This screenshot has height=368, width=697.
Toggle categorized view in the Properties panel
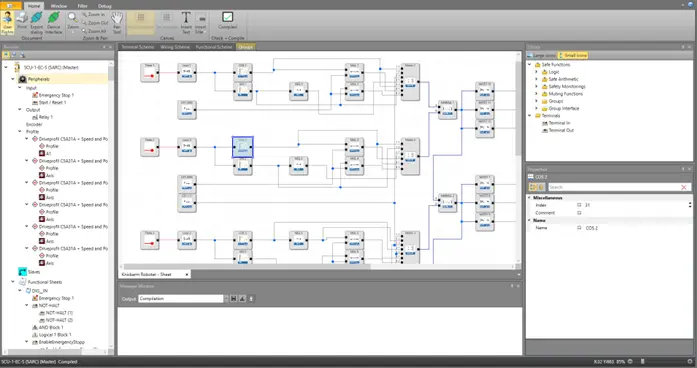tap(533, 187)
